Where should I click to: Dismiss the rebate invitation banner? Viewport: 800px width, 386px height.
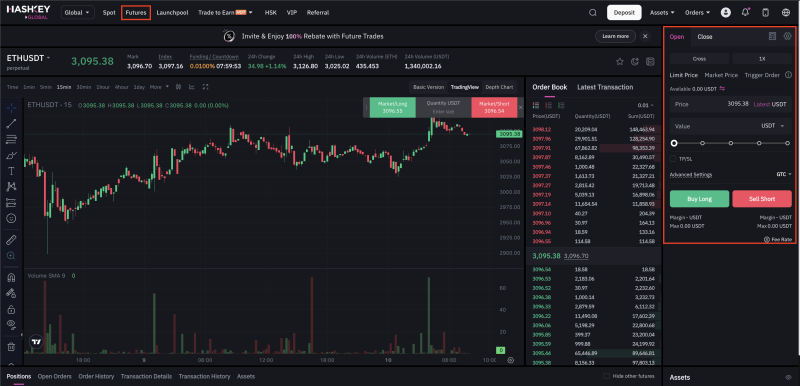(x=645, y=36)
